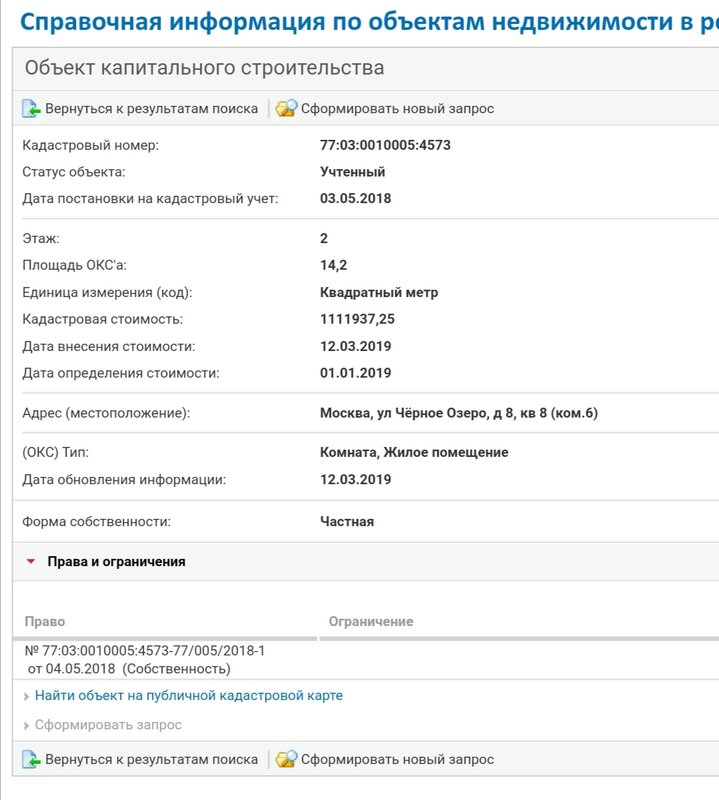Select cost determination date 01.01.2019
The image size is (719, 800).
point(356,373)
